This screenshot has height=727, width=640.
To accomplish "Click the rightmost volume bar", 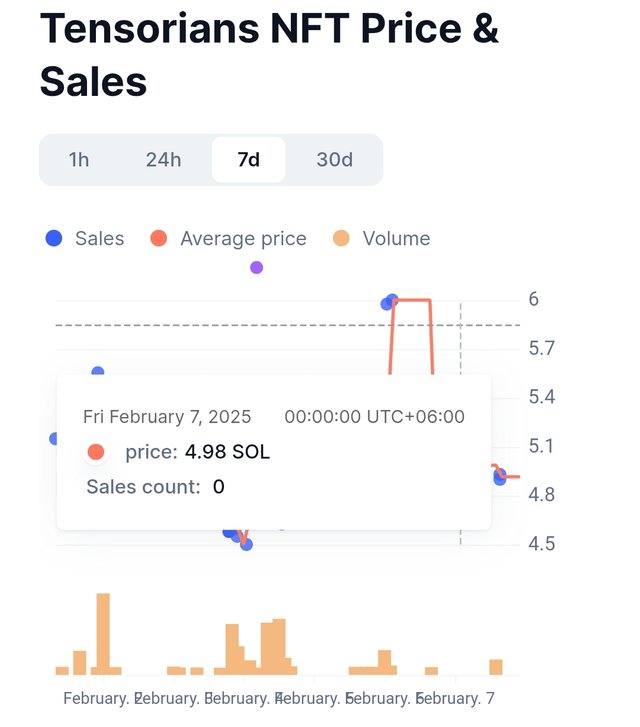I will (x=496, y=667).
